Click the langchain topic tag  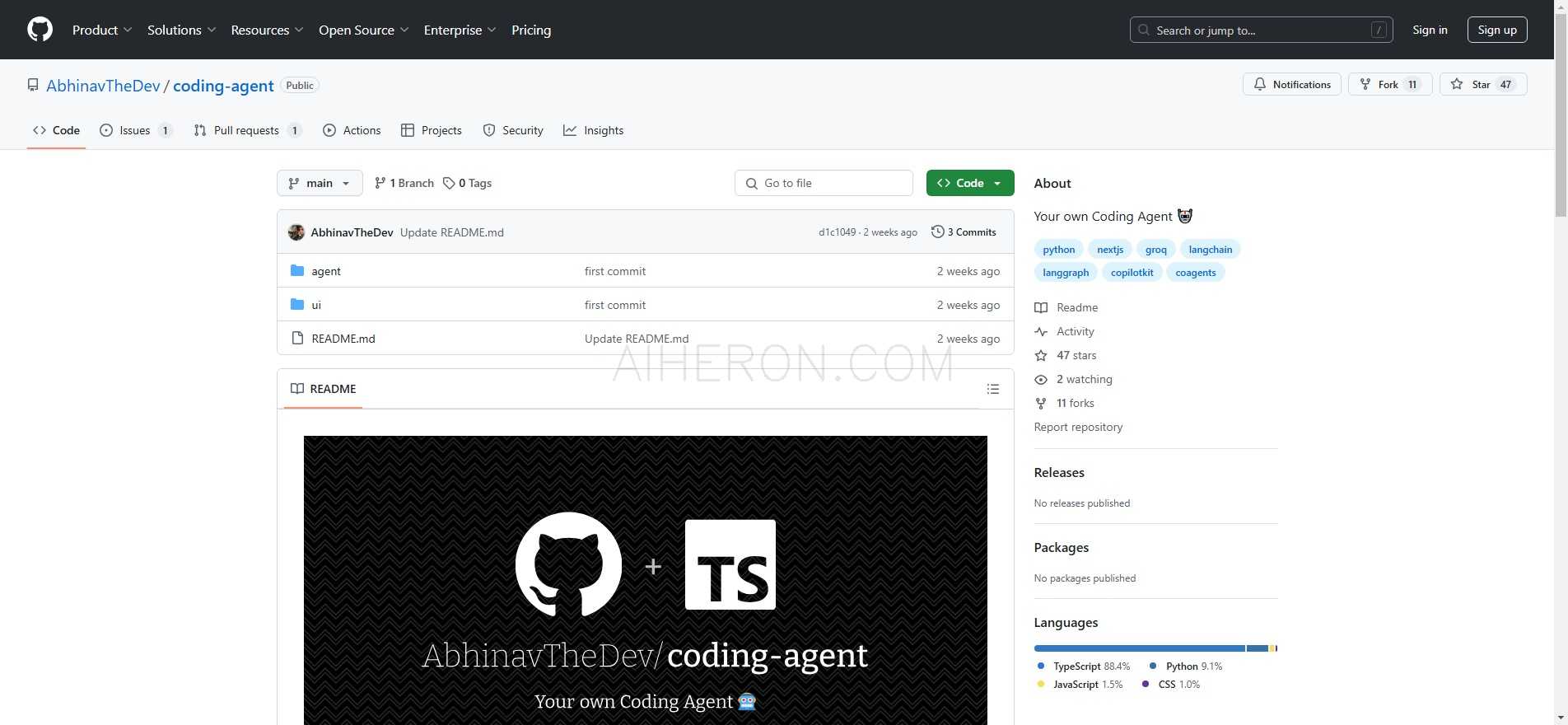tap(1210, 249)
